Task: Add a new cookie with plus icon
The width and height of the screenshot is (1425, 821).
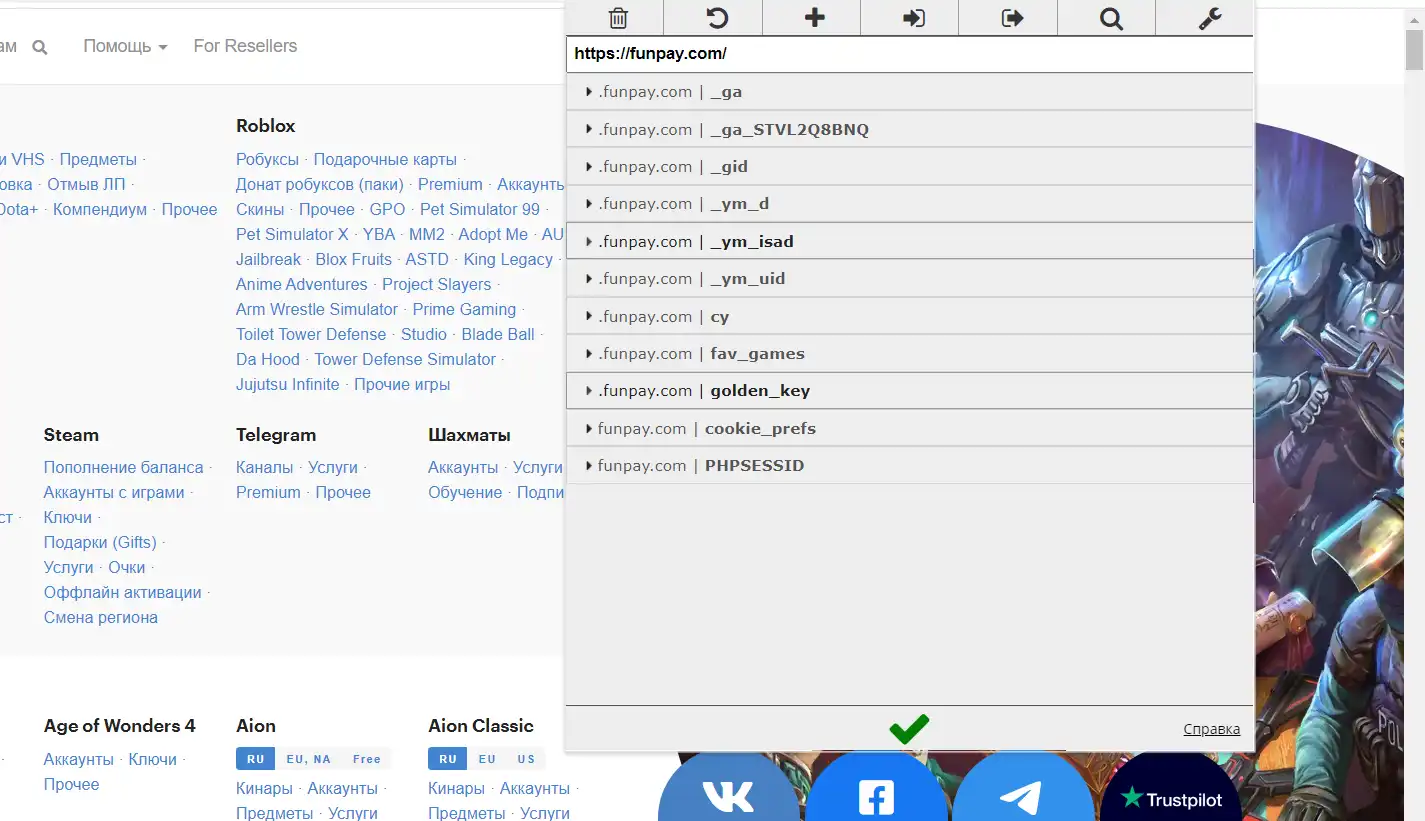Action: pos(814,18)
